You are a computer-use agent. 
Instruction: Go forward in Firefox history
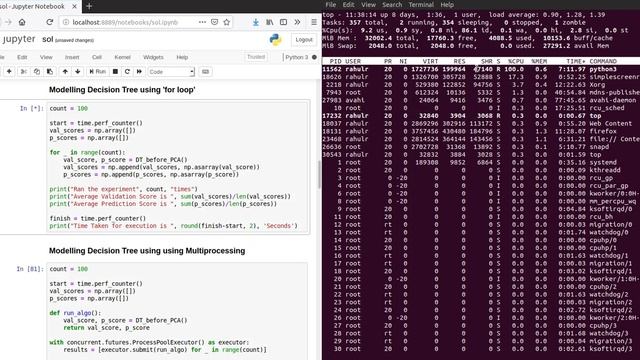click(8, 22)
